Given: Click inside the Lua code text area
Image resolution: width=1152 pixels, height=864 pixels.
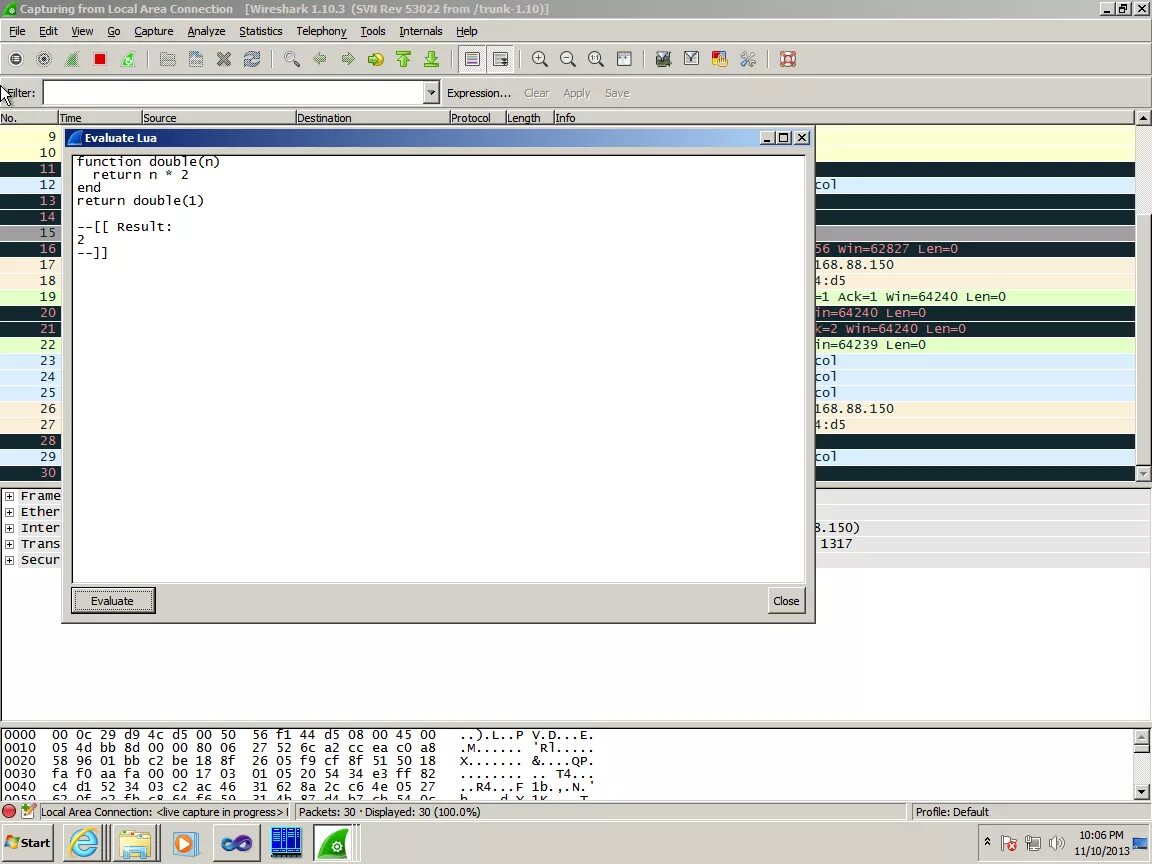Looking at the screenshot, I should click(439, 369).
